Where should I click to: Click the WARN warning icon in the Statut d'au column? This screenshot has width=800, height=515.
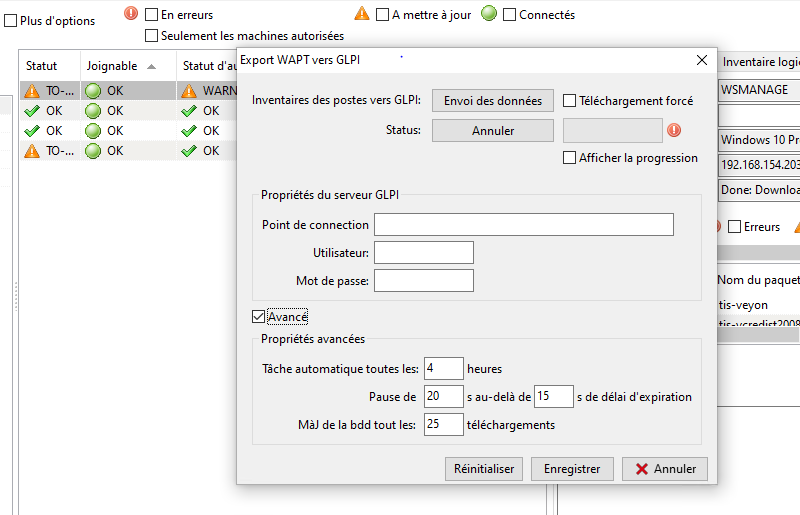pyautogui.click(x=189, y=91)
